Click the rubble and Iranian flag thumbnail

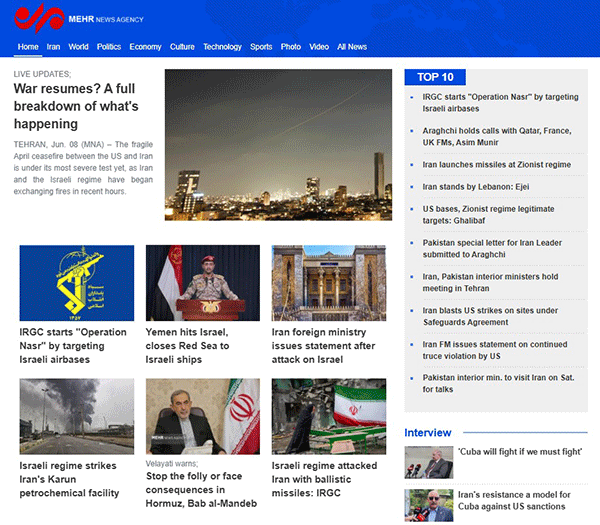click(x=329, y=416)
